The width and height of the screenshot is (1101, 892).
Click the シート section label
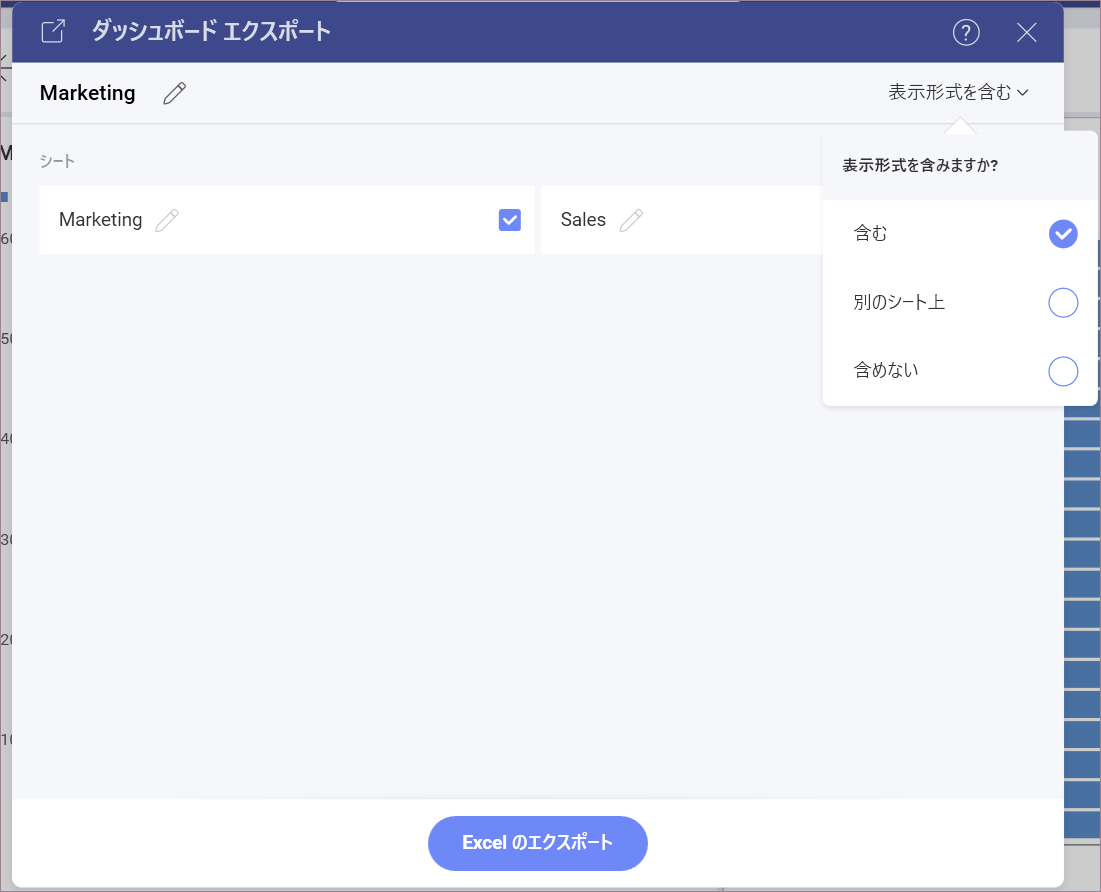(57, 162)
